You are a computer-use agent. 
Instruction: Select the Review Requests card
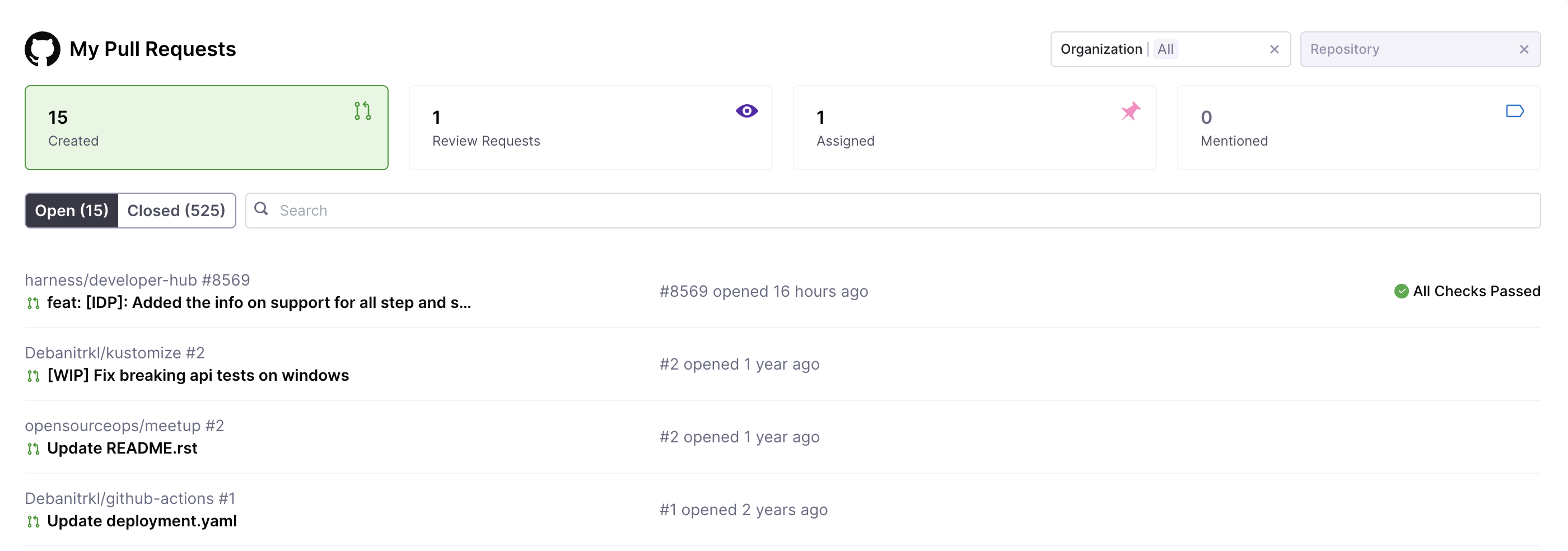click(590, 128)
